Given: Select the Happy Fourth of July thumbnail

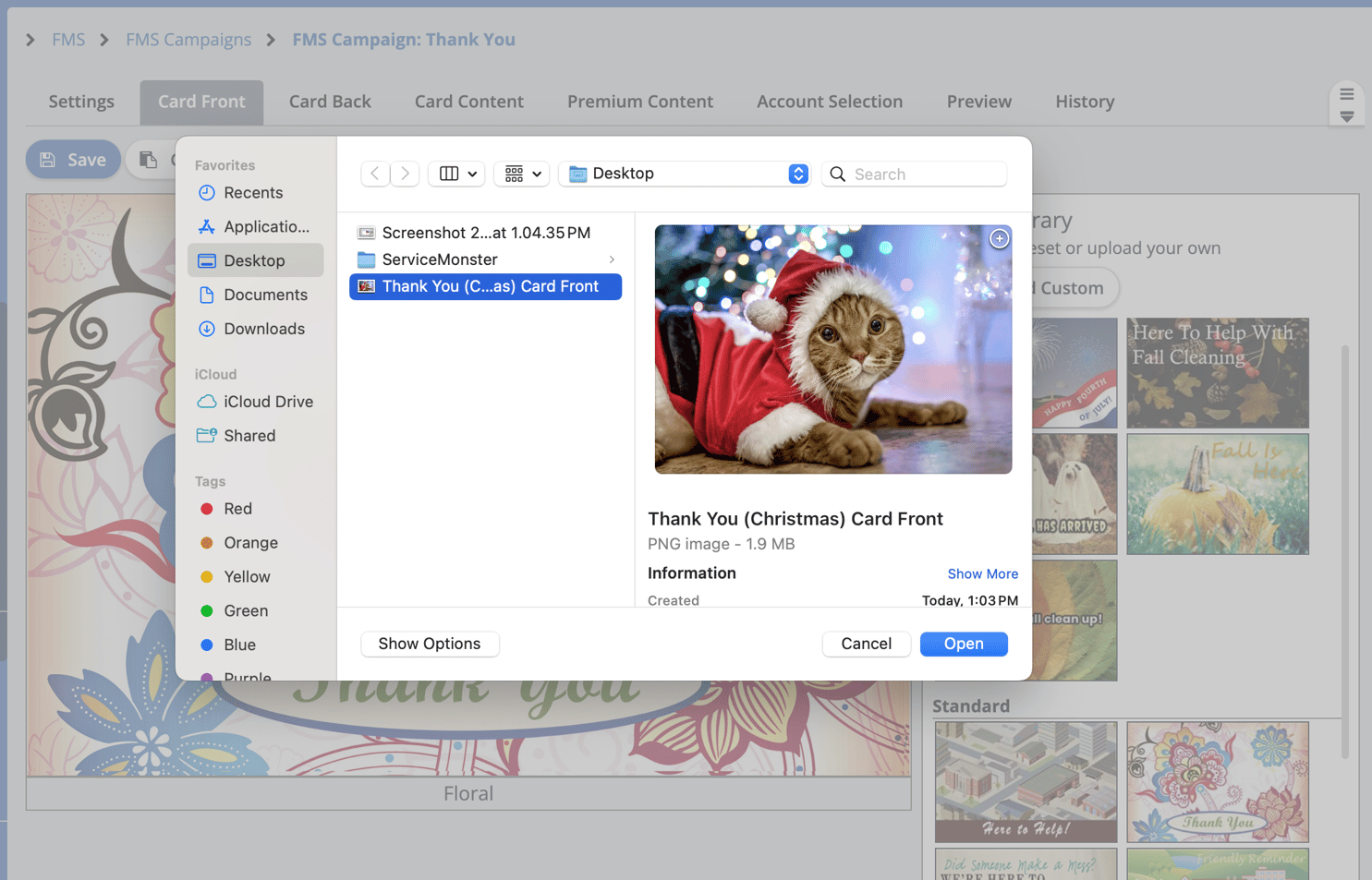Looking at the screenshot, I should point(1075,373).
